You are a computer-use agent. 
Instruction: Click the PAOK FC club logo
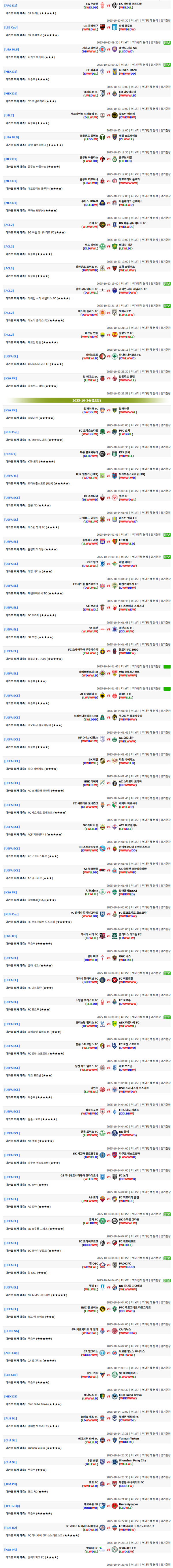pos(114,1264)
